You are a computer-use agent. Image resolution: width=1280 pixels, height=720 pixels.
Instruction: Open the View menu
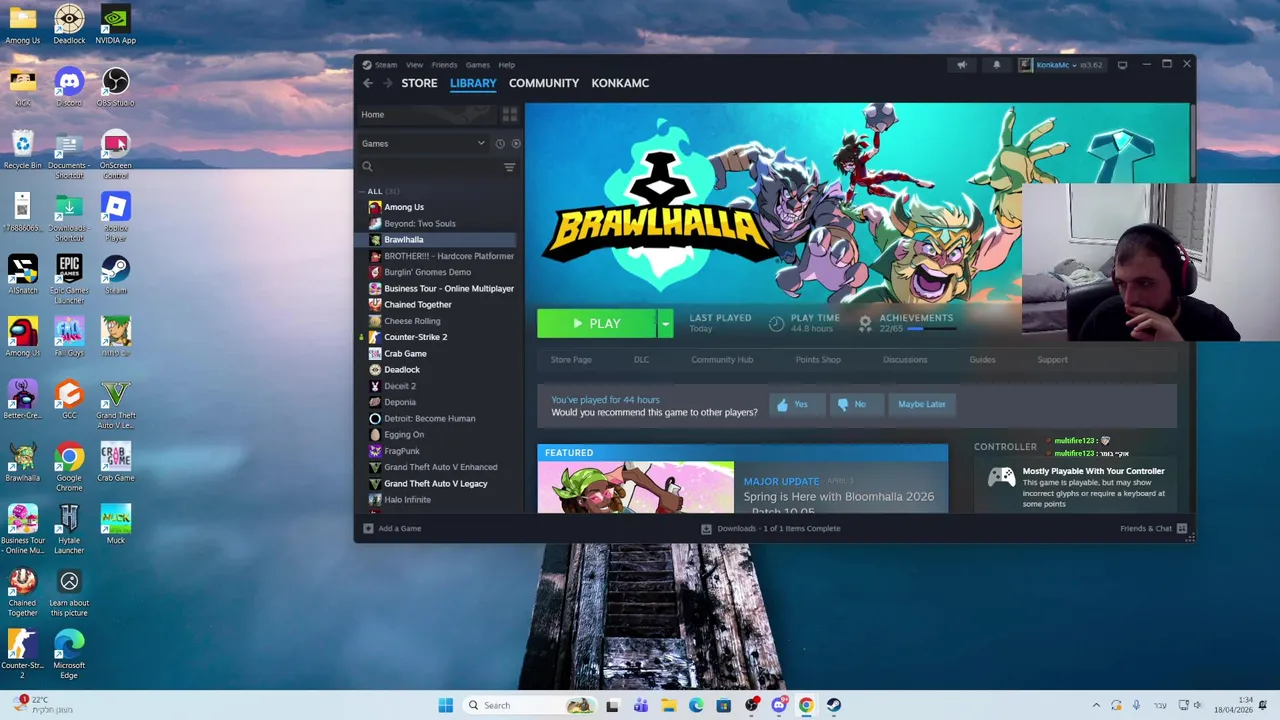click(x=414, y=65)
